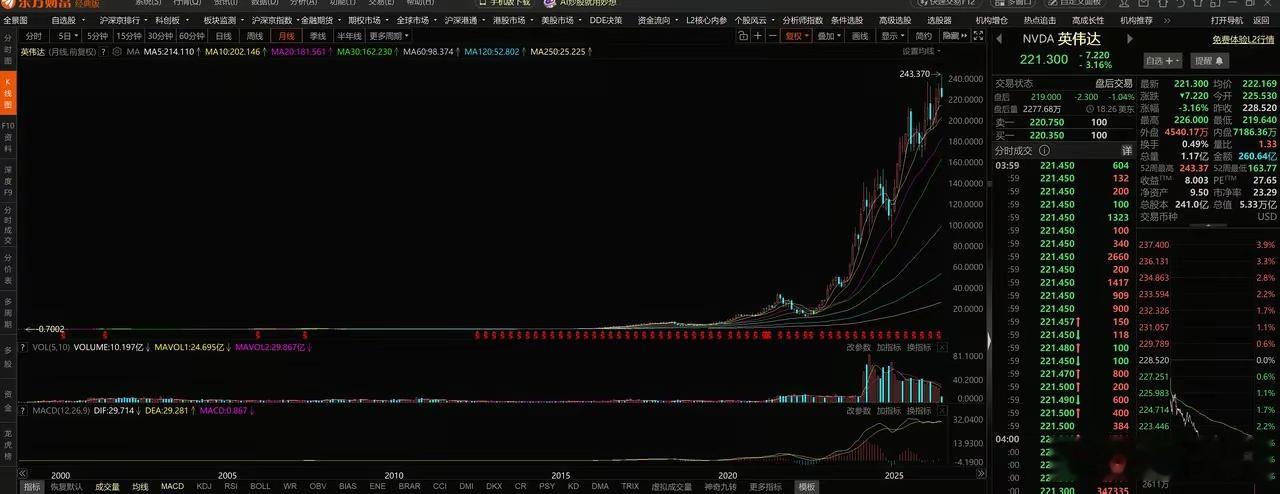The height and width of the screenshot is (494, 1280).
Task: Click 提醒 alert button
Action: [x=1209, y=61]
